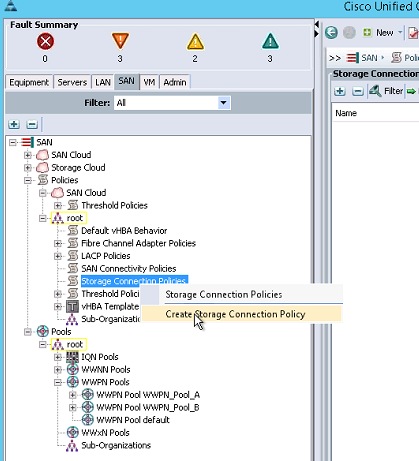Select WWPN Pool default
The height and width of the screenshot is (461, 419).
tap(133, 420)
